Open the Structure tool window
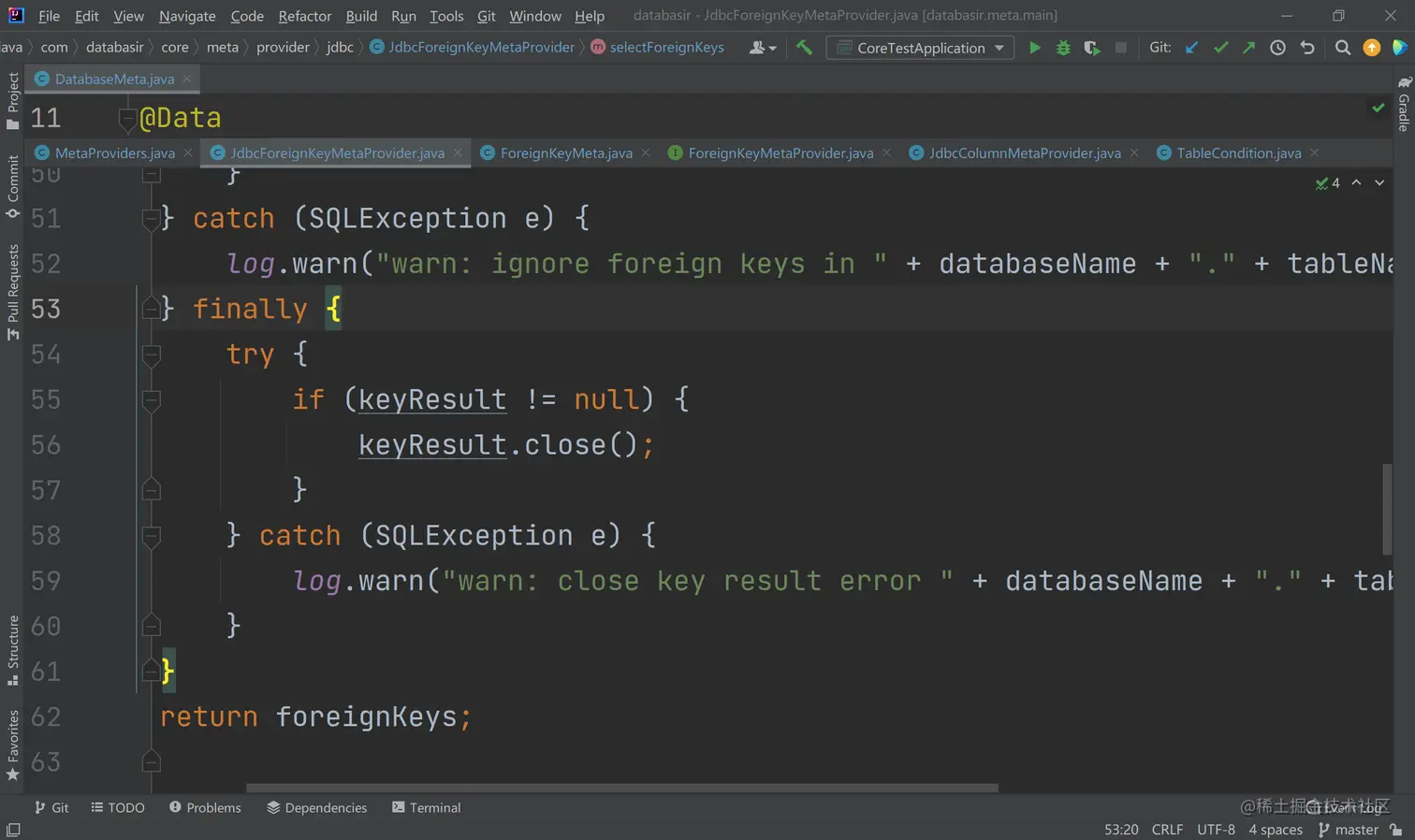1415x840 pixels. [x=12, y=650]
